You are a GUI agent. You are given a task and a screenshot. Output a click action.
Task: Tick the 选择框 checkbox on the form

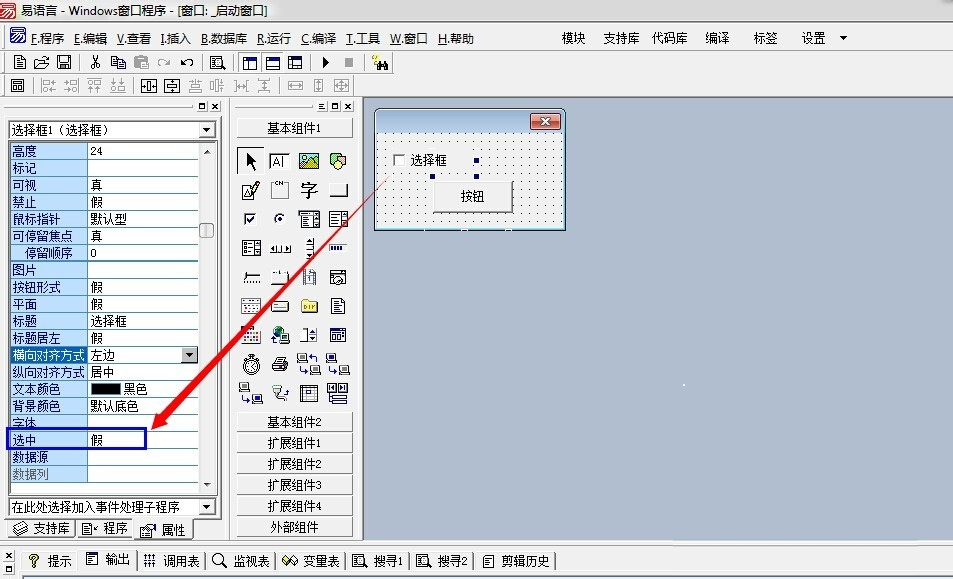click(399, 160)
